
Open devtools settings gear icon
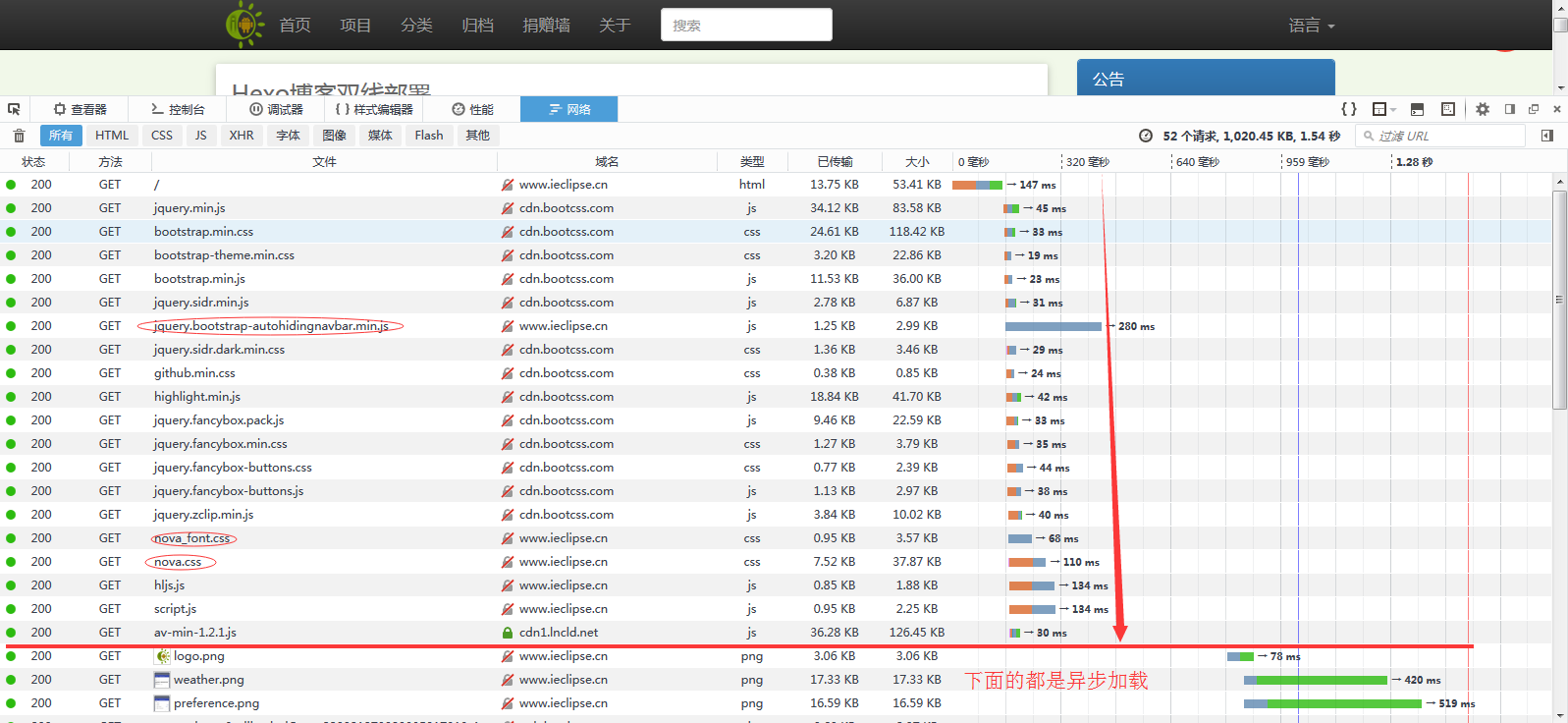(x=1483, y=109)
